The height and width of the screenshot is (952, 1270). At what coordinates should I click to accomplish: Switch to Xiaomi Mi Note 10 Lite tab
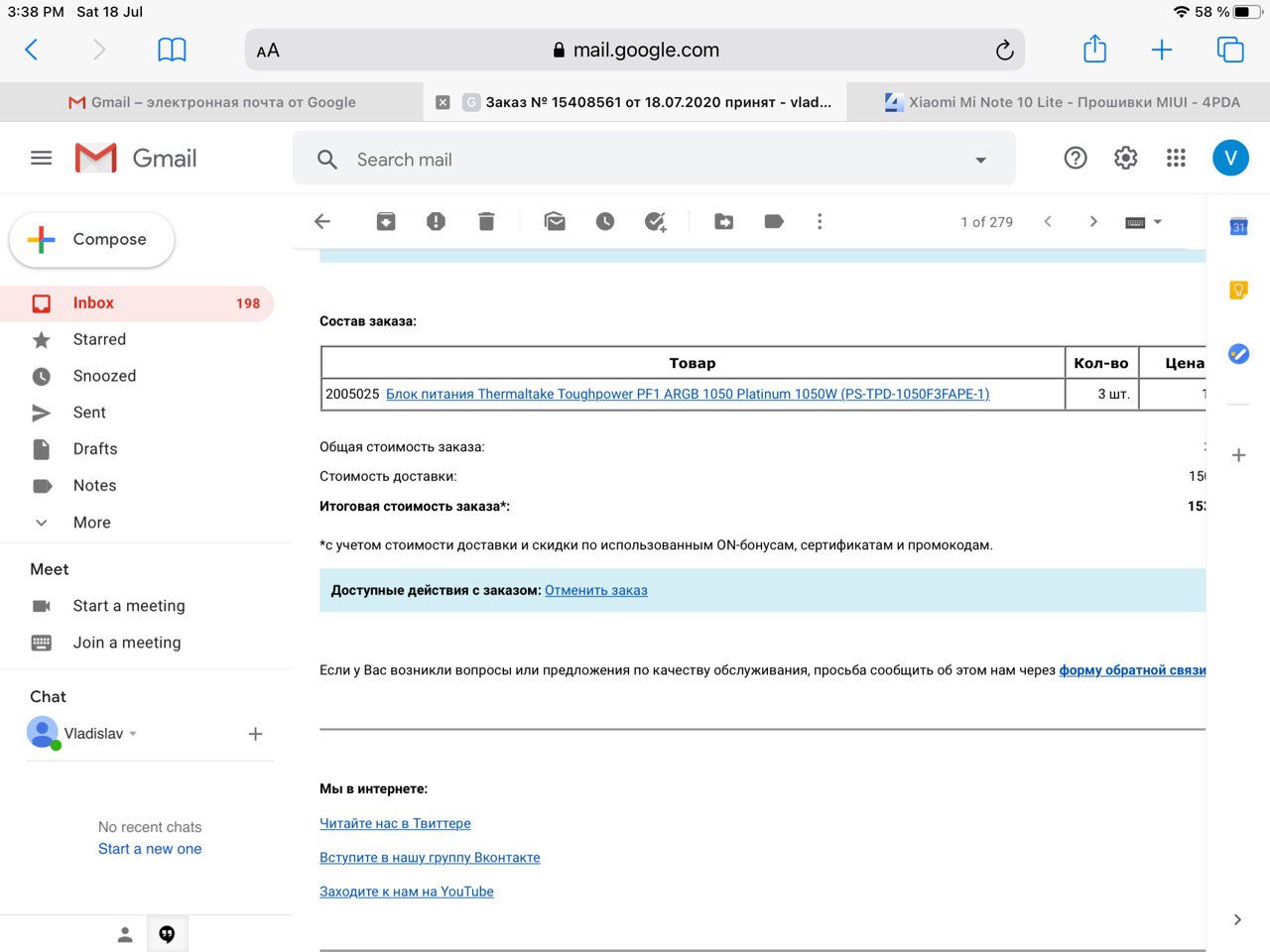click(x=1058, y=102)
